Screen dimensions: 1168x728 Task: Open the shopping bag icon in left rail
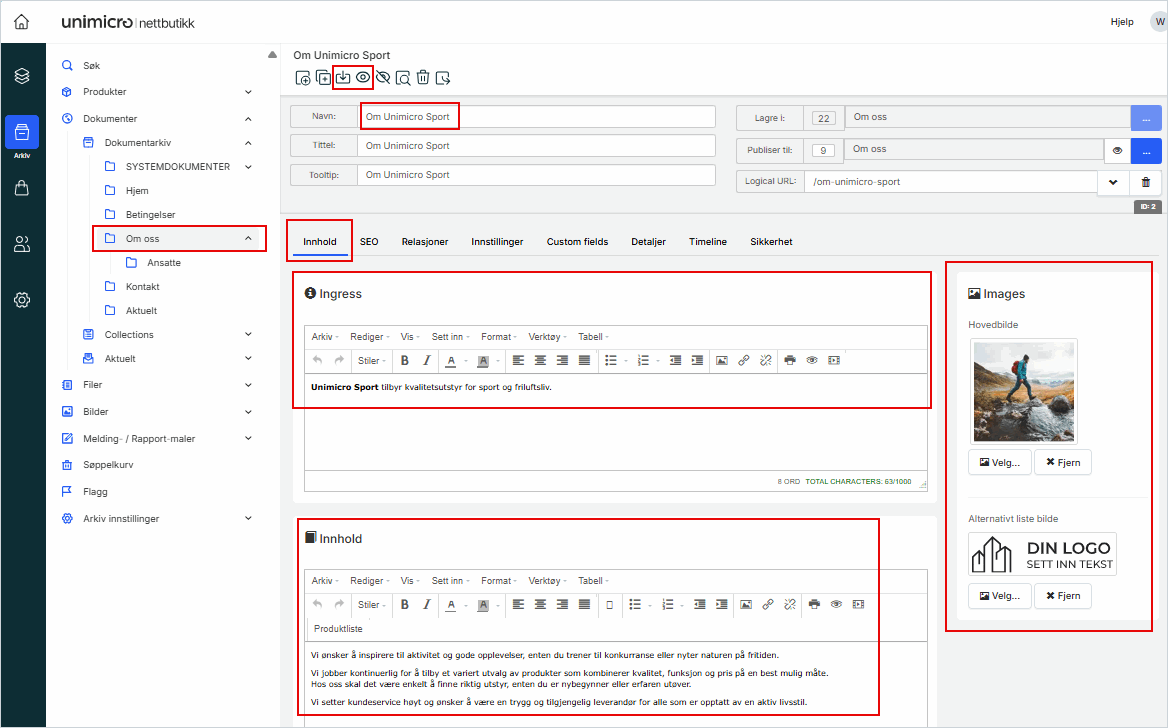(x=22, y=188)
